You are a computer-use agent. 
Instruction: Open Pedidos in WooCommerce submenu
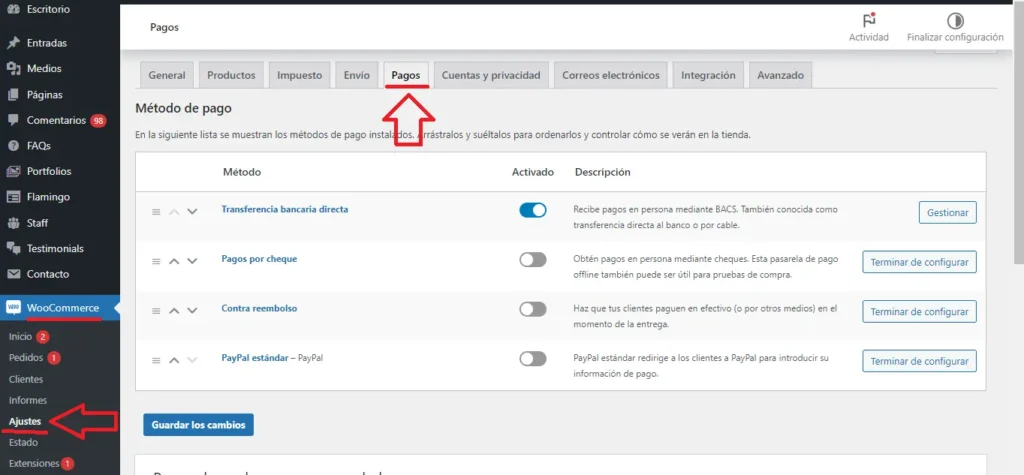tap(26, 358)
